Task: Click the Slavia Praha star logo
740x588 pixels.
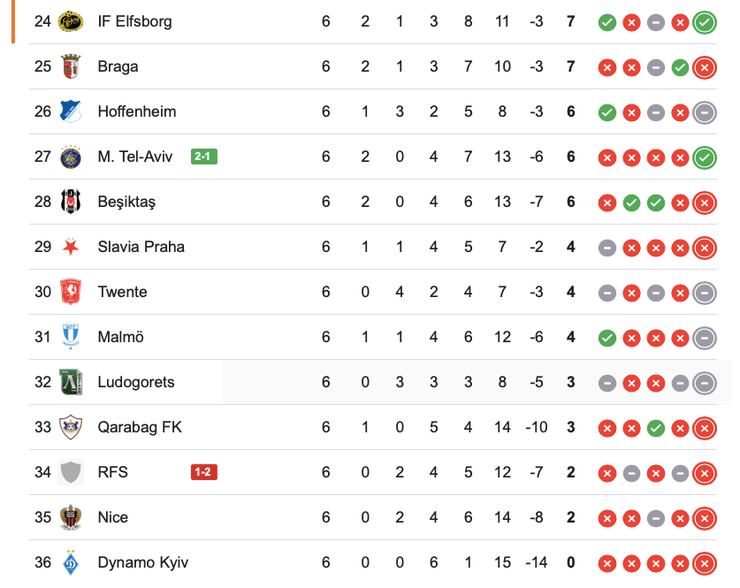Action: 70,247
